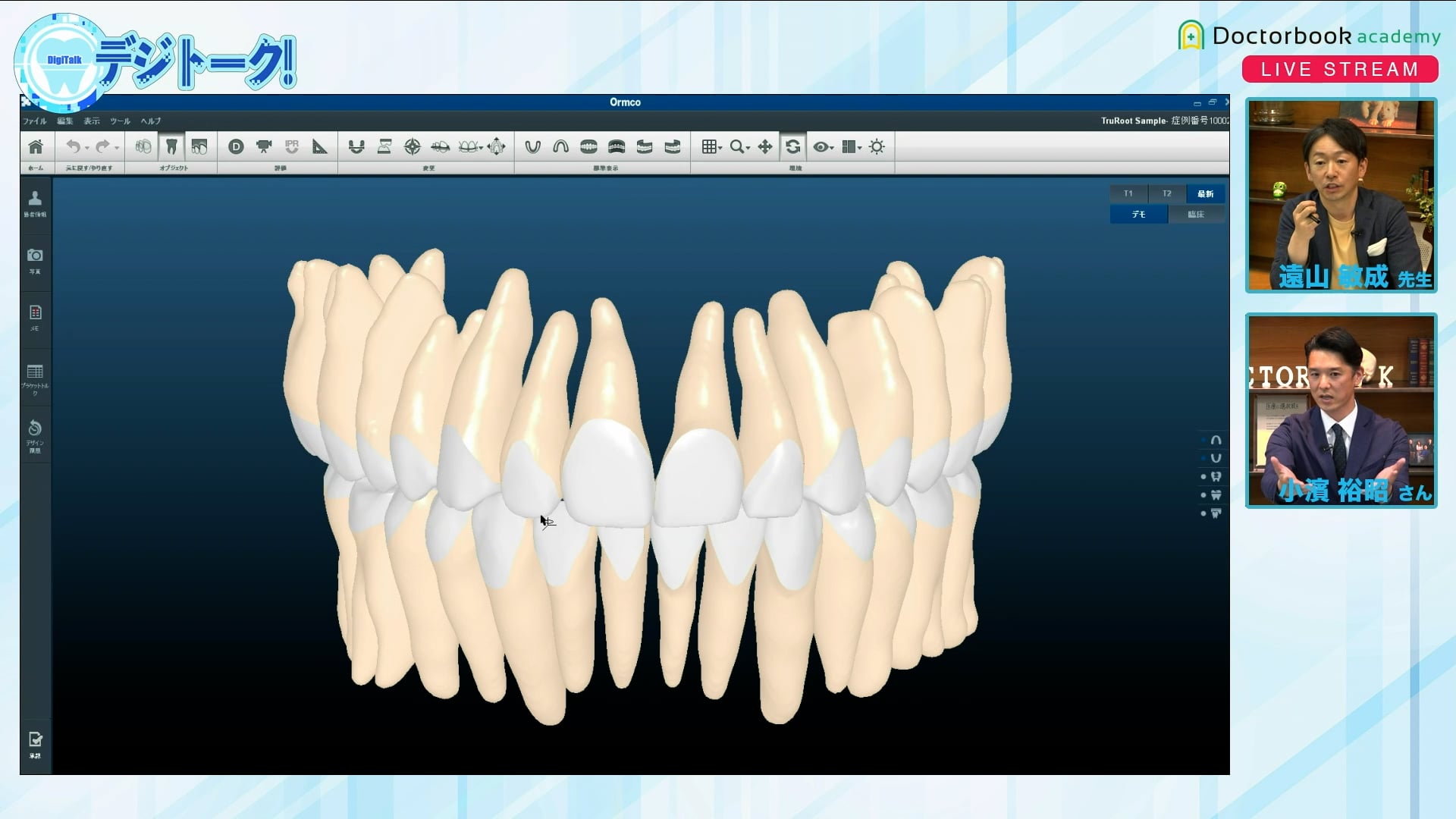Click the hourglass staging icon

(x=384, y=146)
